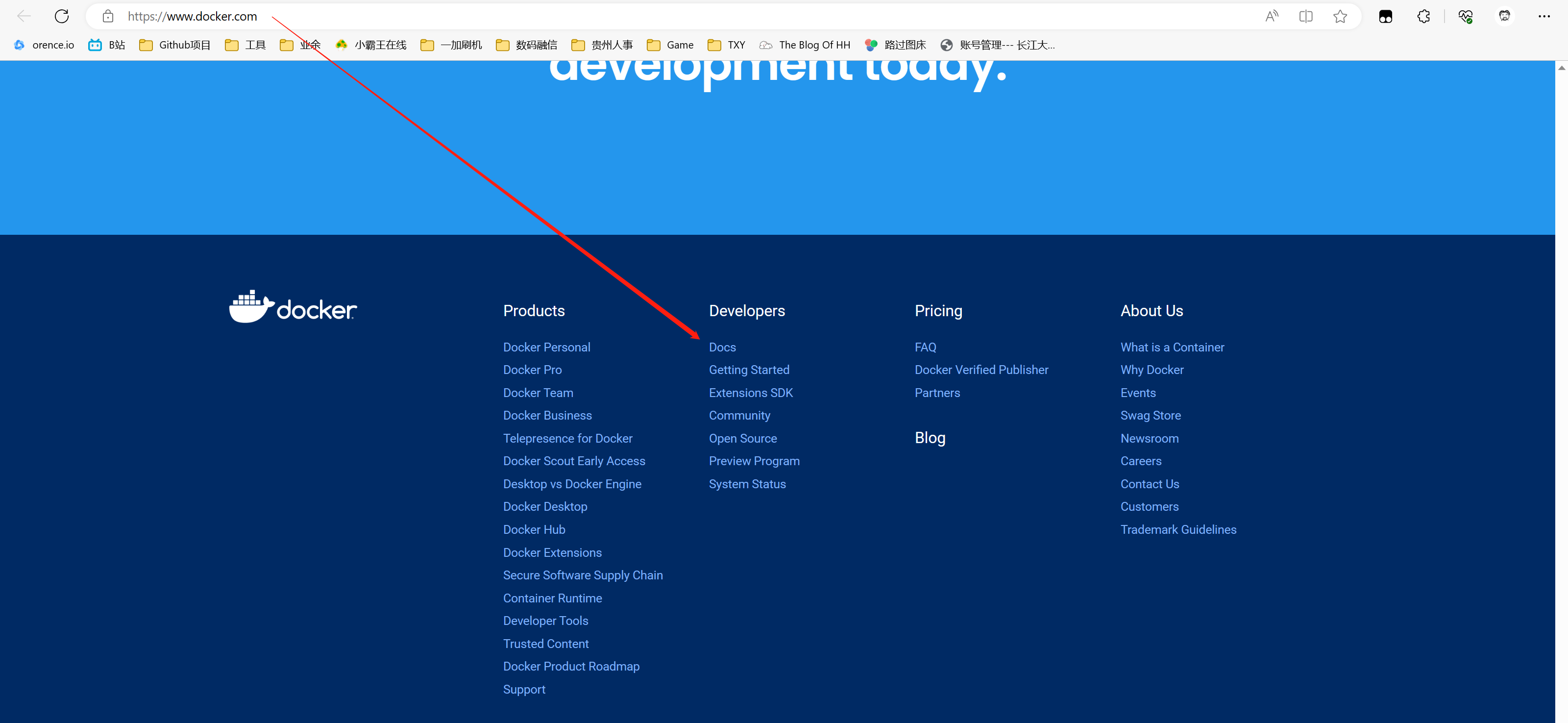1568x723 pixels.
Task: Open Getting Started link
Action: 749,370
